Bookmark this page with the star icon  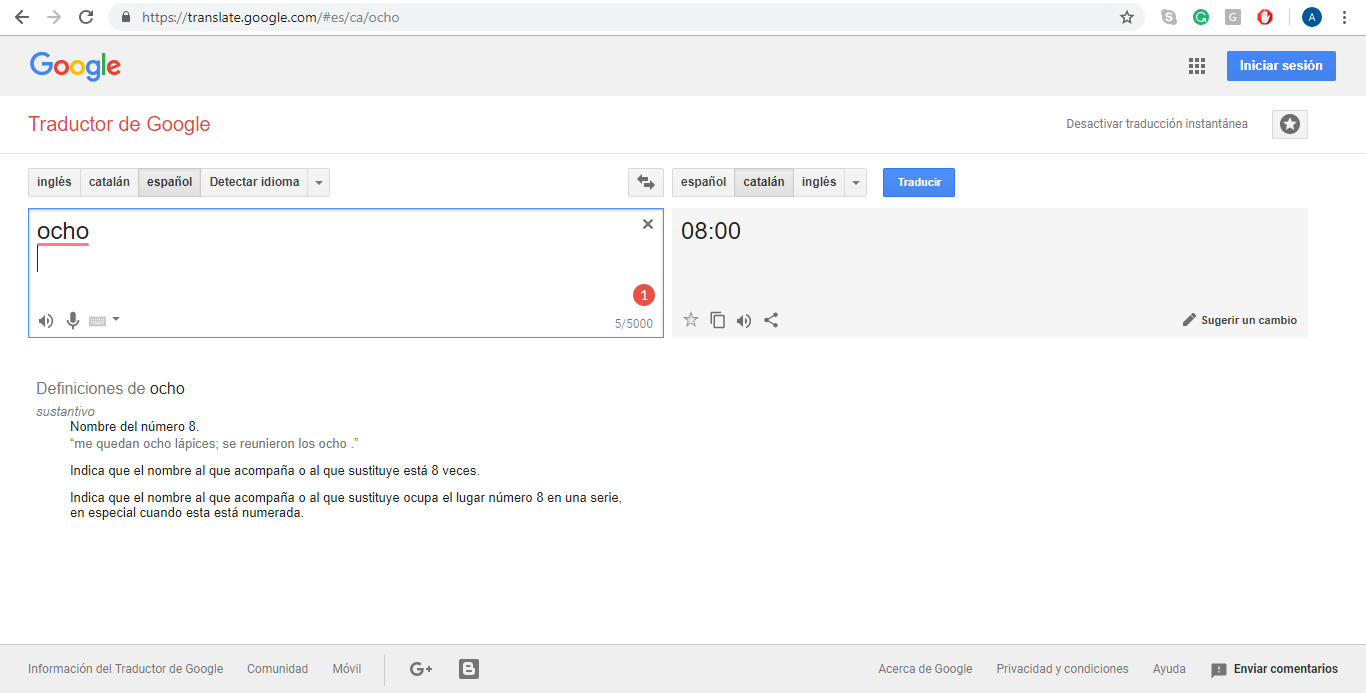[x=1127, y=17]
